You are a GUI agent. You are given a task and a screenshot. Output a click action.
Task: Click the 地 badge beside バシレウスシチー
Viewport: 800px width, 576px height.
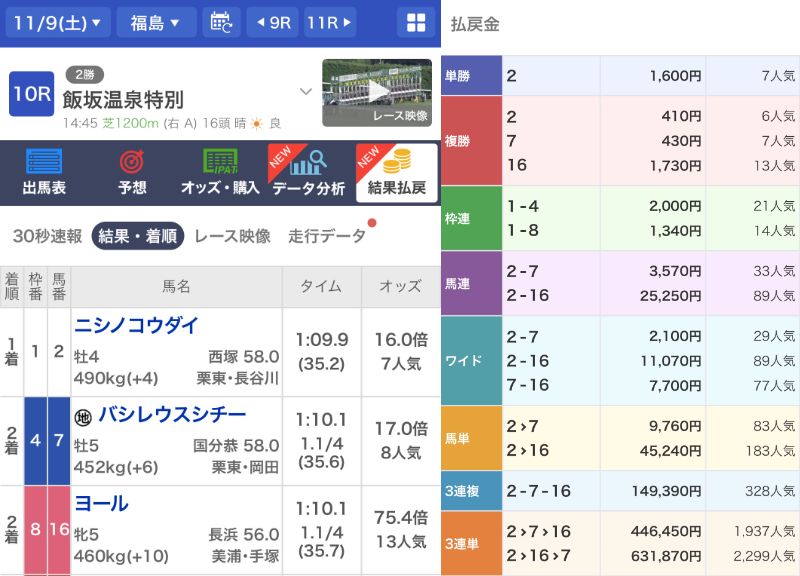click(84, 415)
